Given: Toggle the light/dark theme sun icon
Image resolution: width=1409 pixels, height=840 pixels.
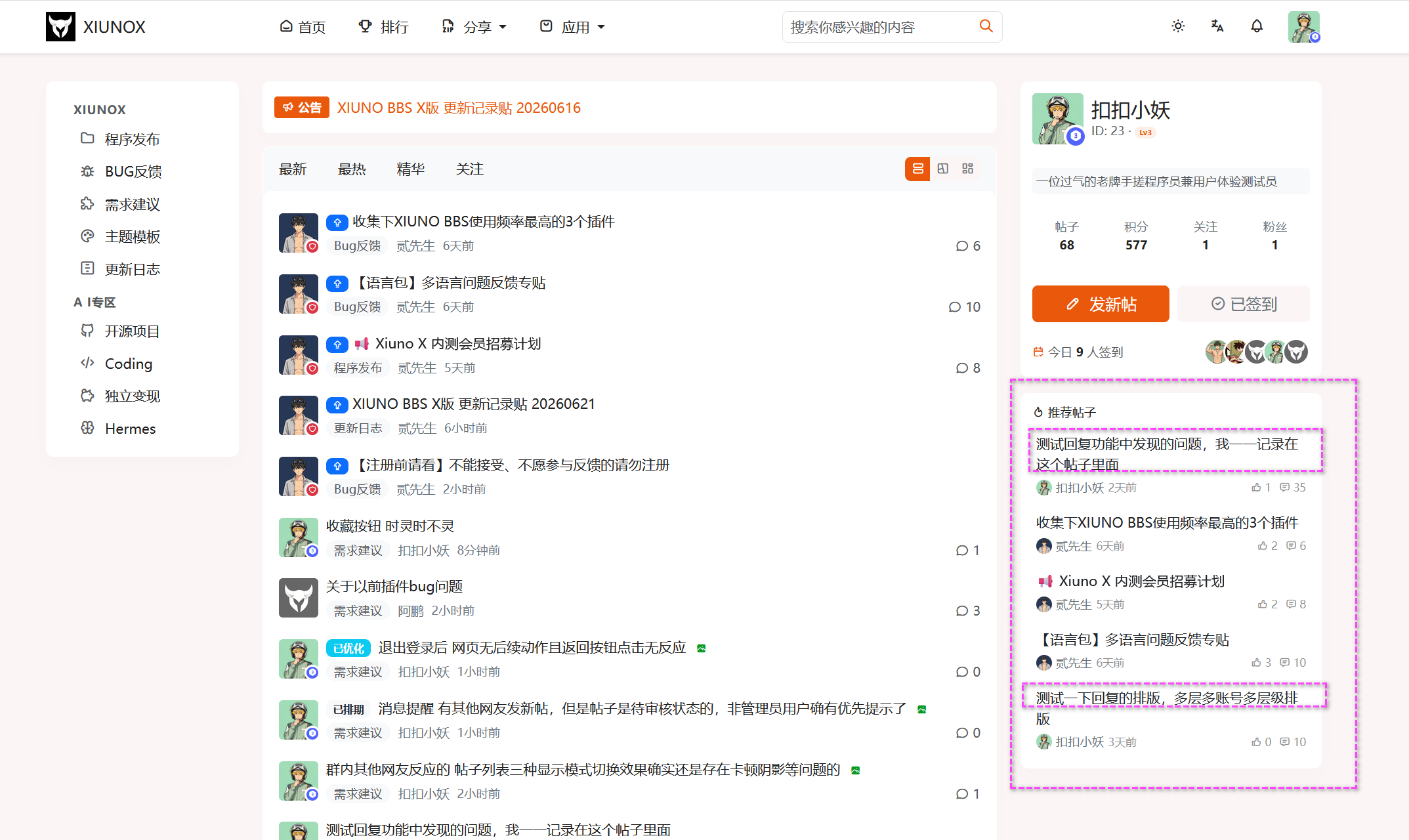Looking at the screenshot, I should point(1178,26).
